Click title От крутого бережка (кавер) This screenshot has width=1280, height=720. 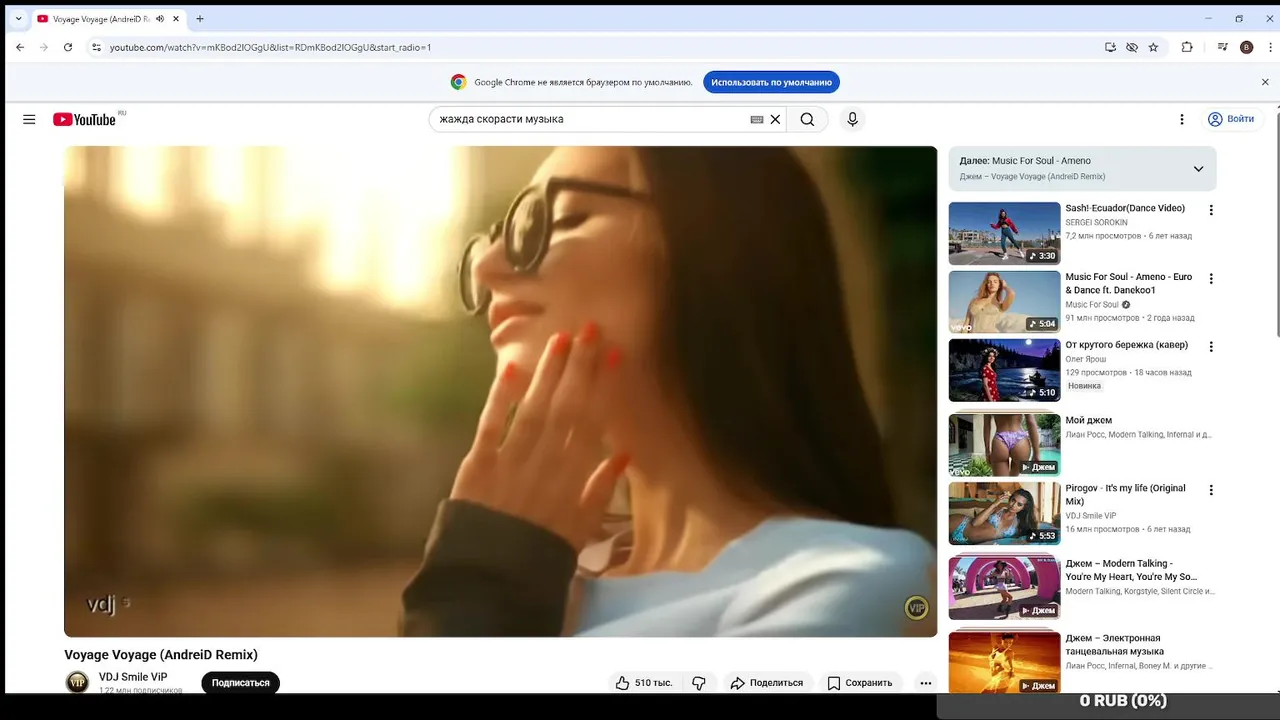pyautogui.click(x=1127, y=345)
